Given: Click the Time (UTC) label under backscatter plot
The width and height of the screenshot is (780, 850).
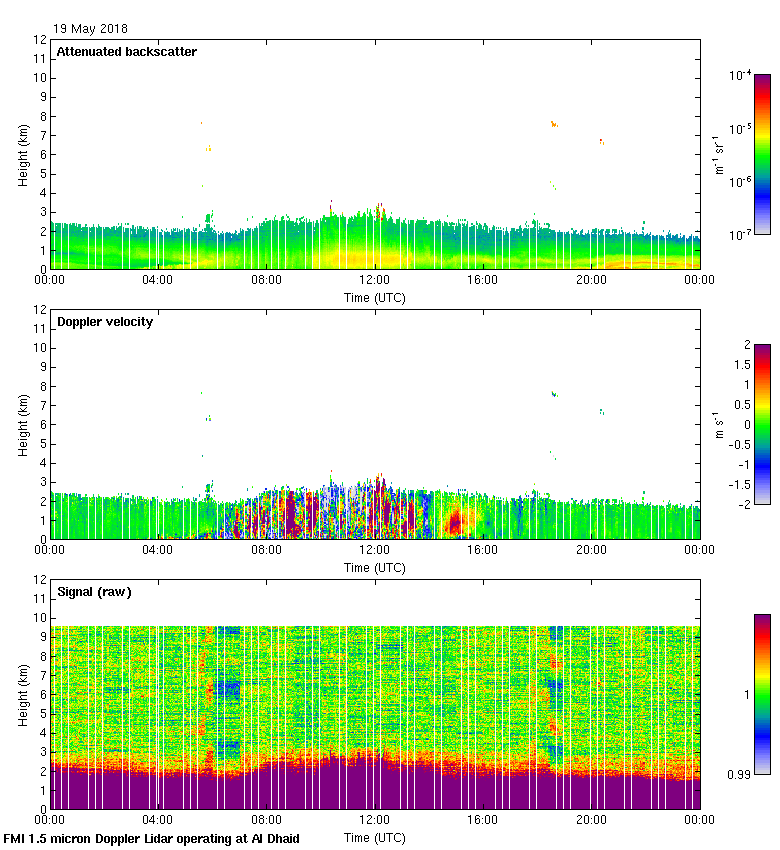Looking at the screenshot, I should click(375, 297).
